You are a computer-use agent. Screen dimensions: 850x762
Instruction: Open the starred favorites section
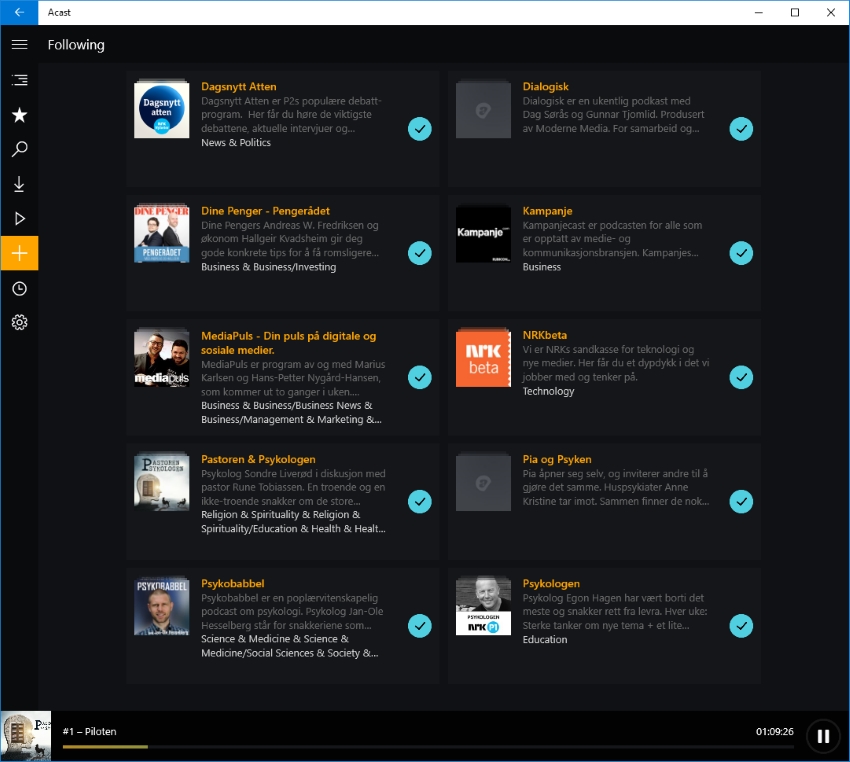[x=19, y=115]
